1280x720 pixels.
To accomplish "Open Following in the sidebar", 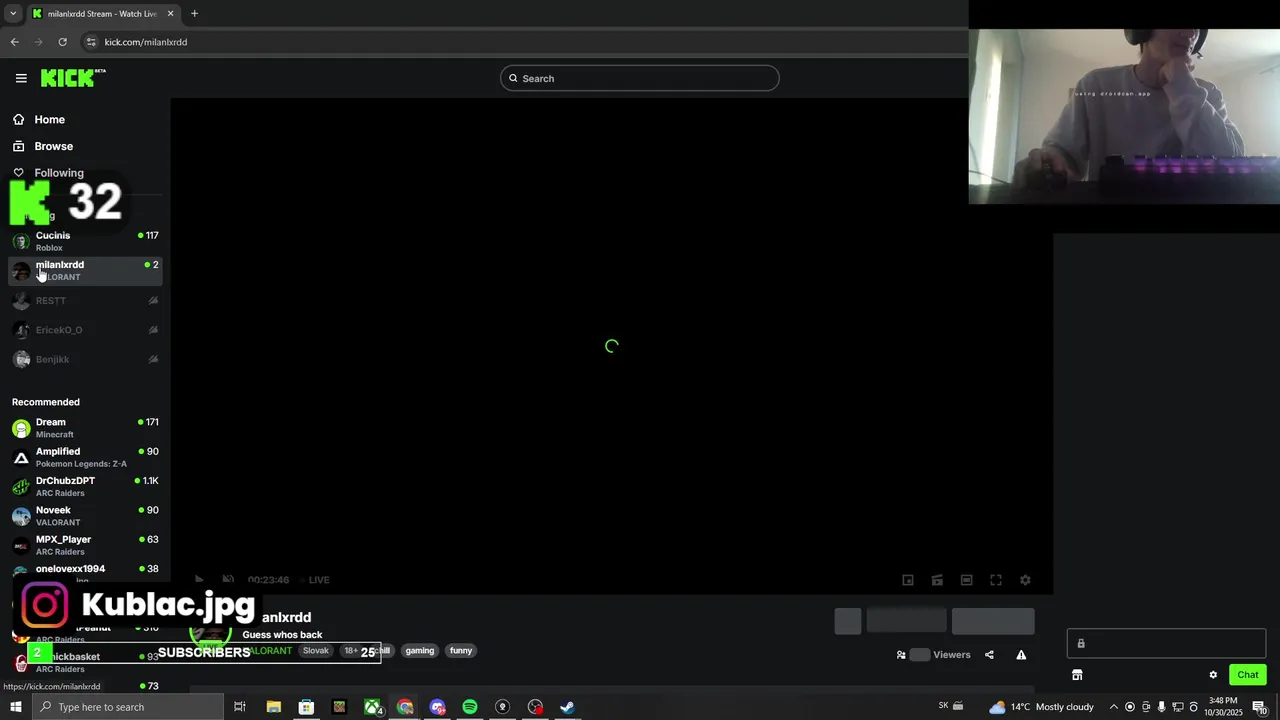I will click(x=58, y=173).
